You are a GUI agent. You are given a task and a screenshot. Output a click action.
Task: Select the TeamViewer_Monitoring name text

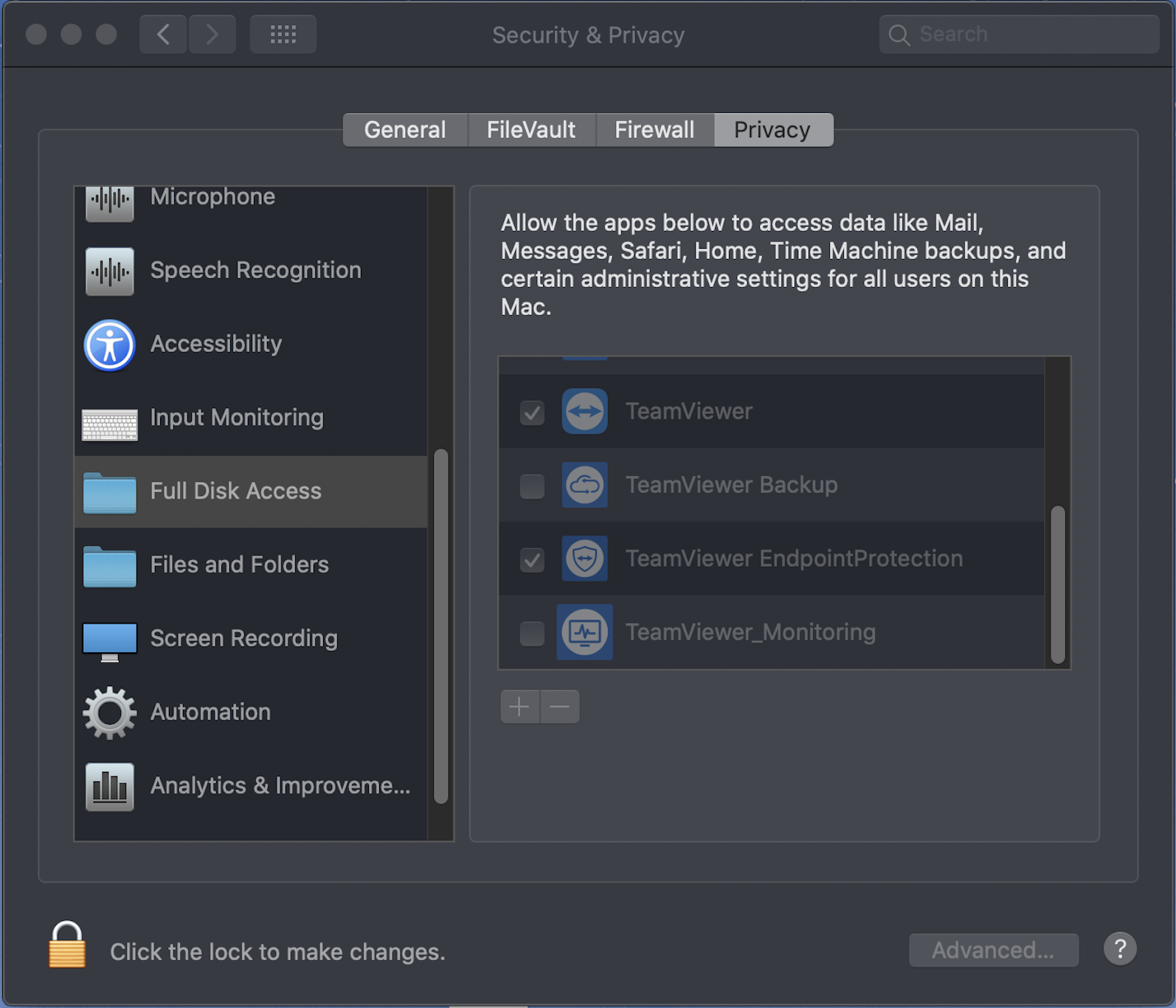pyautogui.click(x=751, y=632)
